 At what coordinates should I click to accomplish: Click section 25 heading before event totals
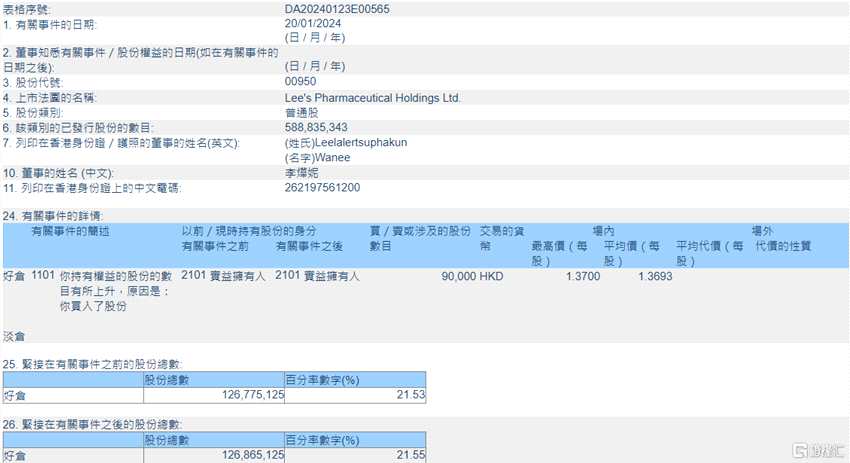click(92, 364)
